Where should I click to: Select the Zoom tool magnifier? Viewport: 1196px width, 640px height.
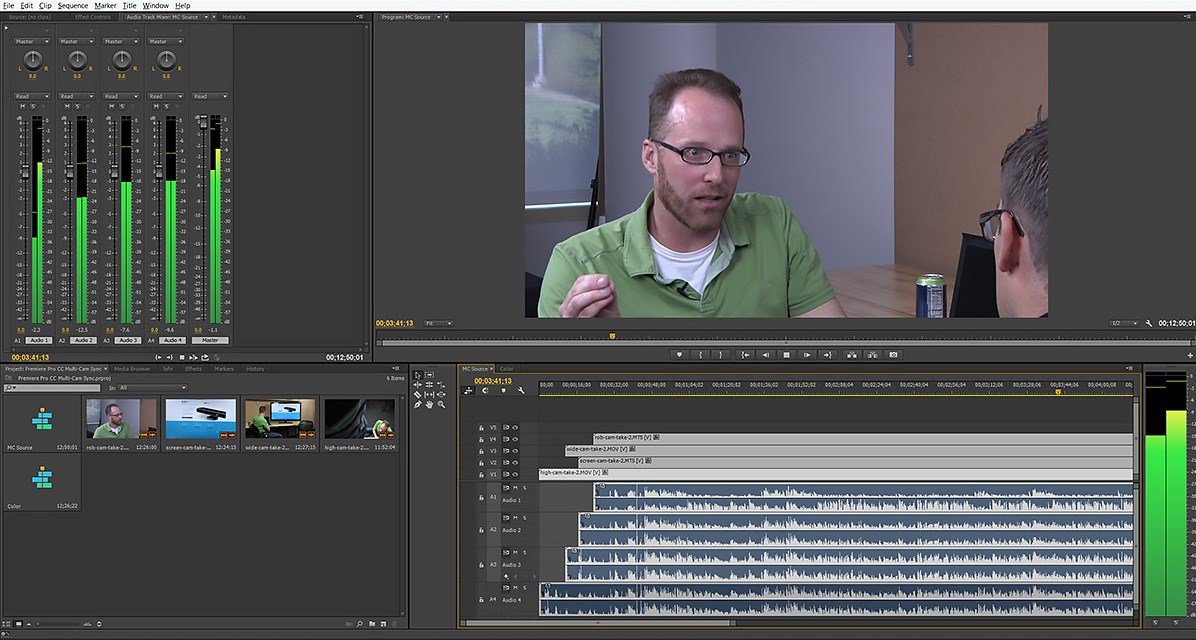pos(441,405)
